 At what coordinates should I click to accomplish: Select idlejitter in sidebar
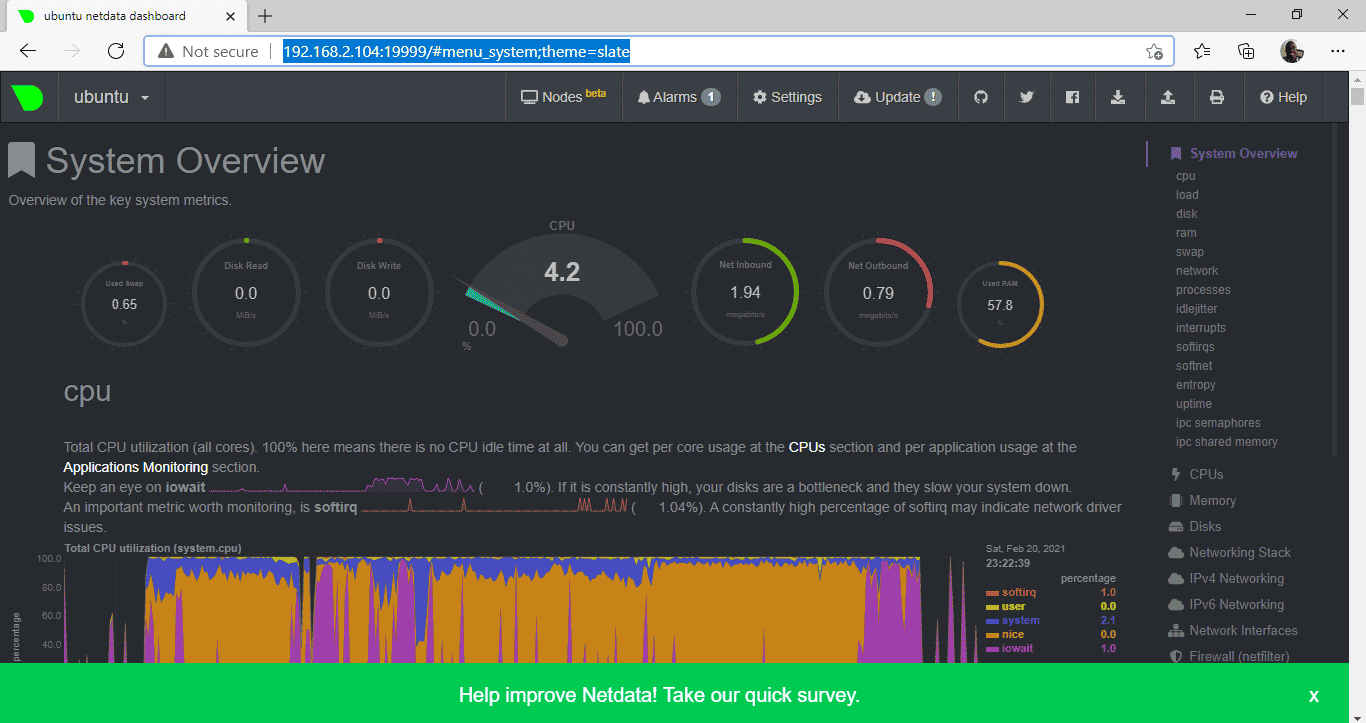click(x=1197, y=309)
